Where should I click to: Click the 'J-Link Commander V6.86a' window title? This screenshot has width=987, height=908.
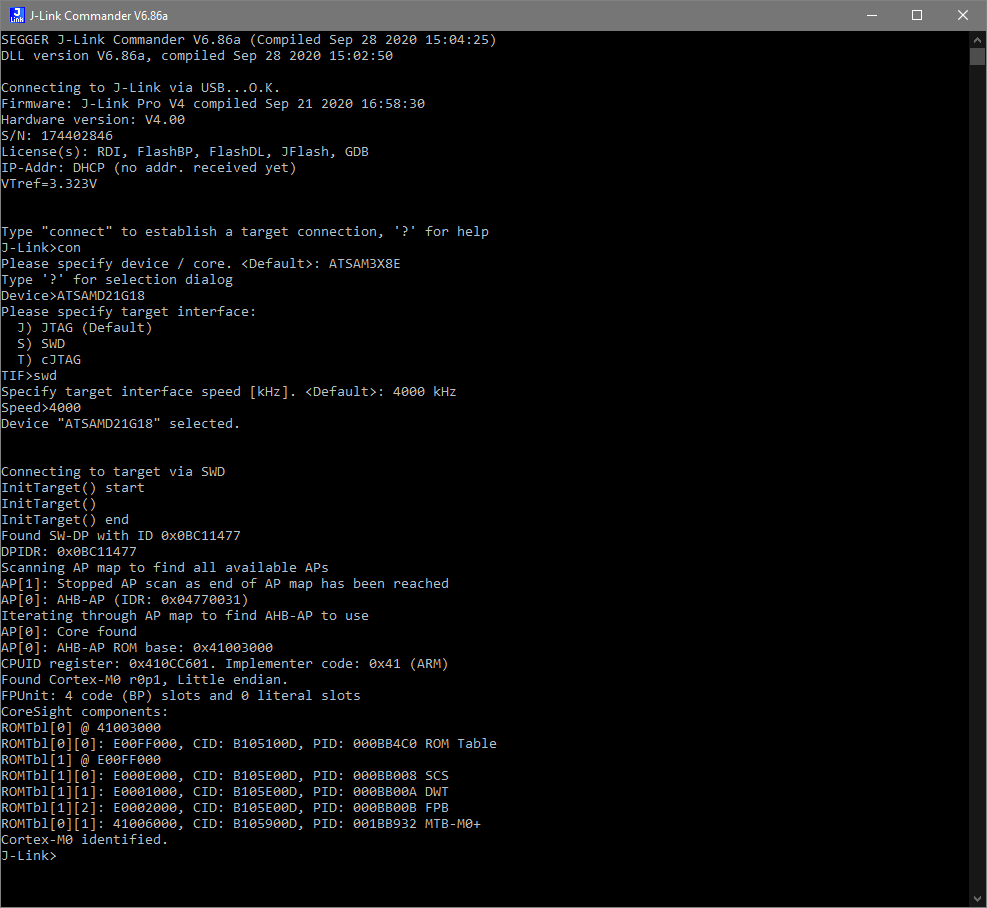pyautogui.click(x=99, y=15)
